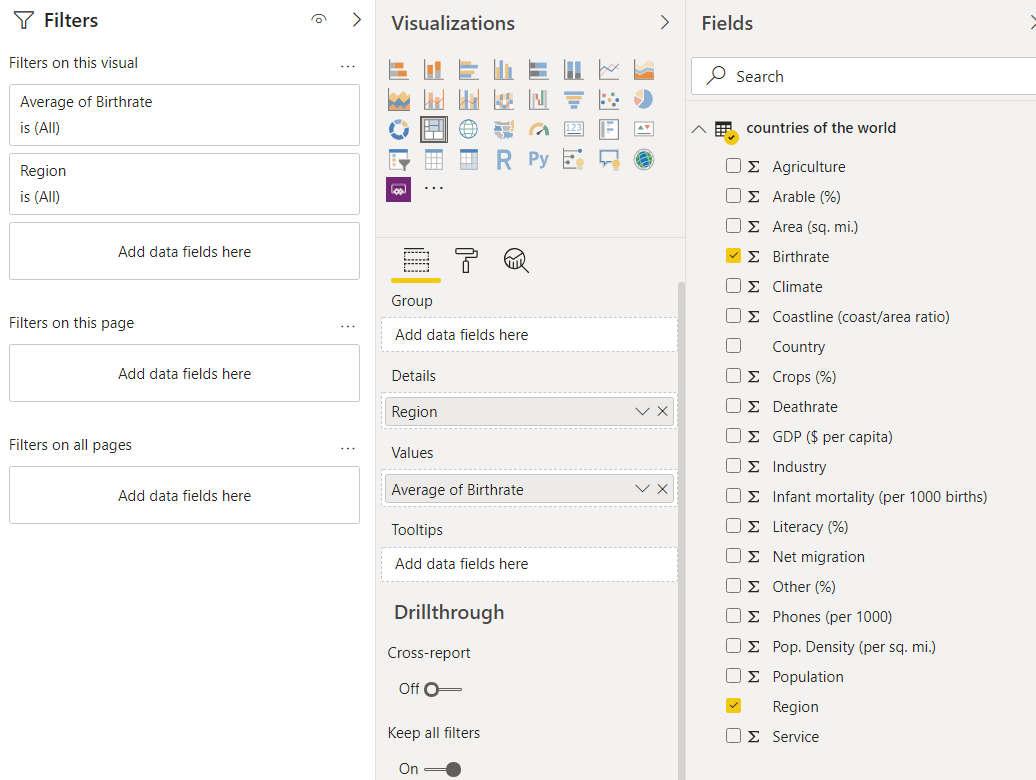This screenshot has height=780, width=1036.
Task: Select the gauge visualization icon
Action: click(539, 129)
